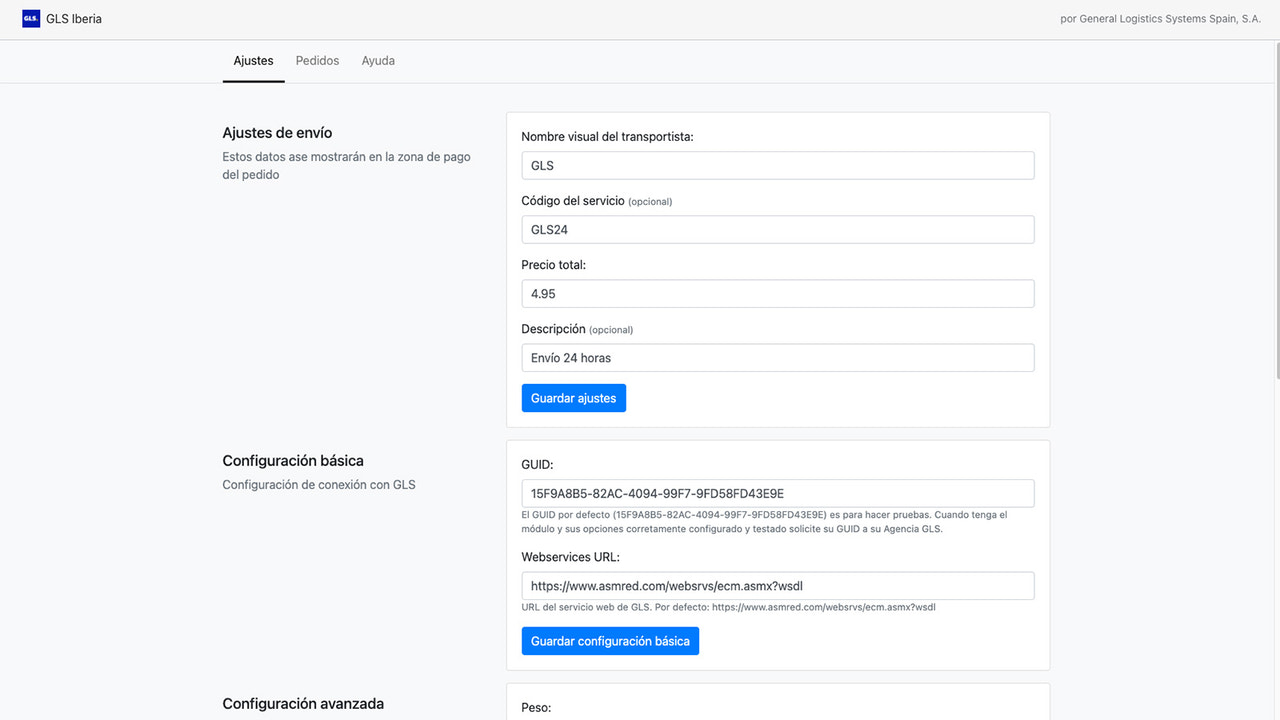Click Guardar configuración básica
The image size is (1280, 720).
coord(610,640)
